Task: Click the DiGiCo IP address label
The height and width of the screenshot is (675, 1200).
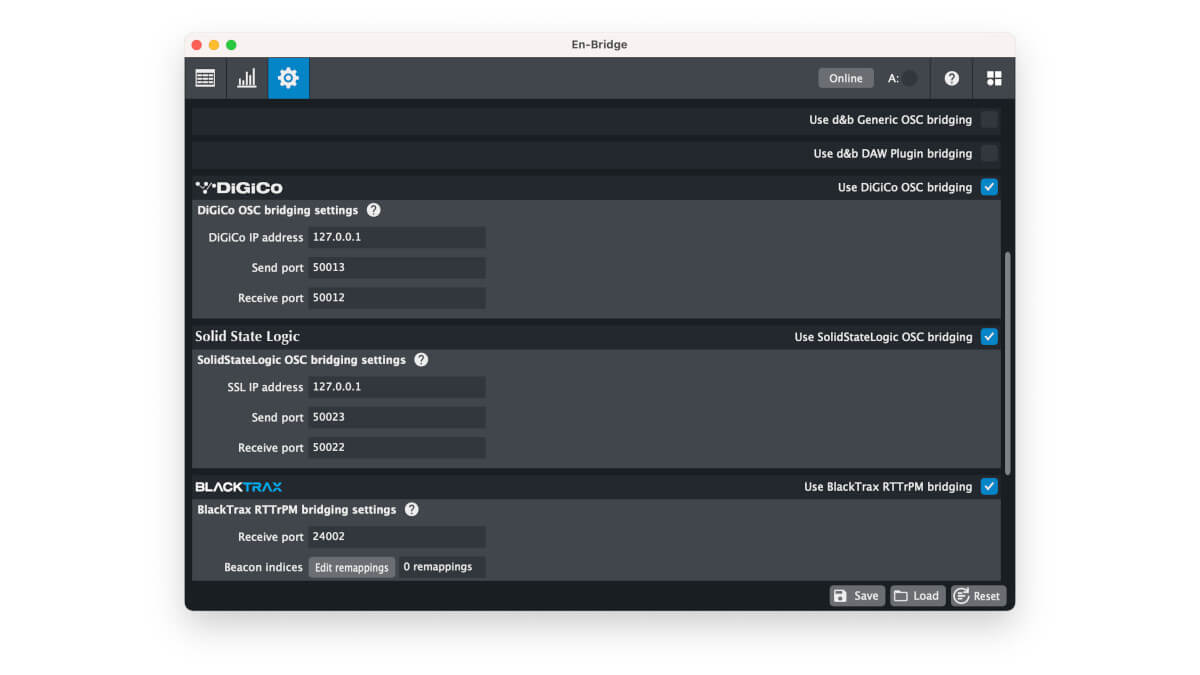Action: (x=255, y=238)
